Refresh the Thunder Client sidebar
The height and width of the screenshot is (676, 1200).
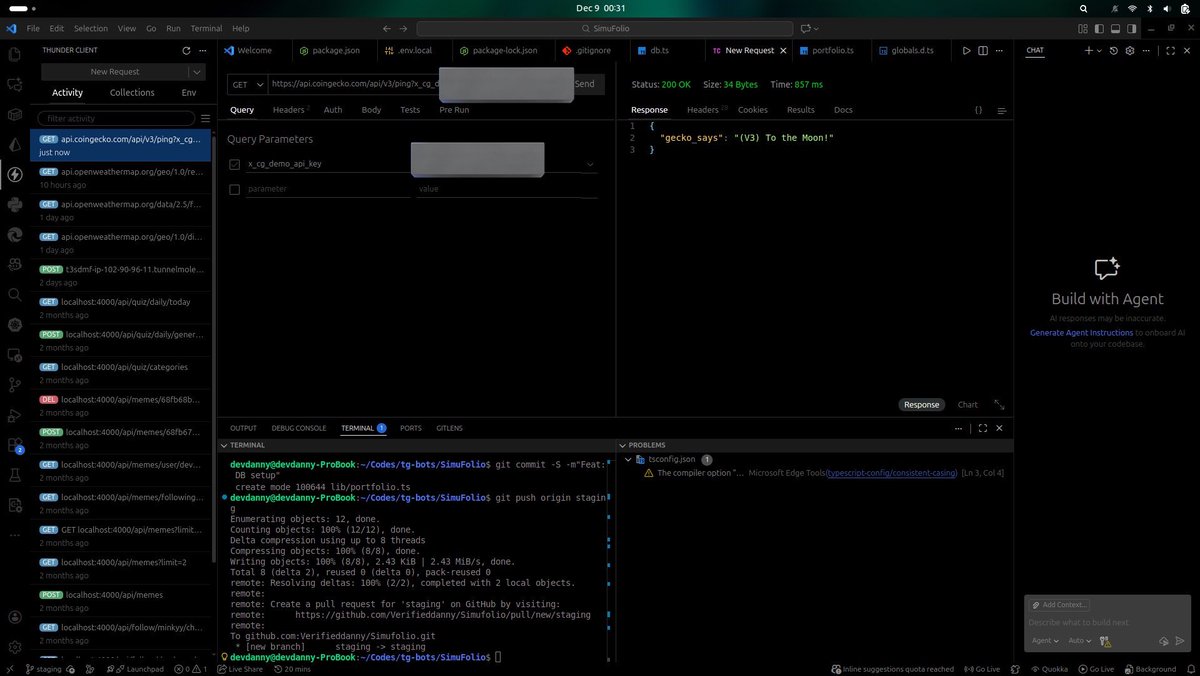pyautogui.click(x=186, y=50)
